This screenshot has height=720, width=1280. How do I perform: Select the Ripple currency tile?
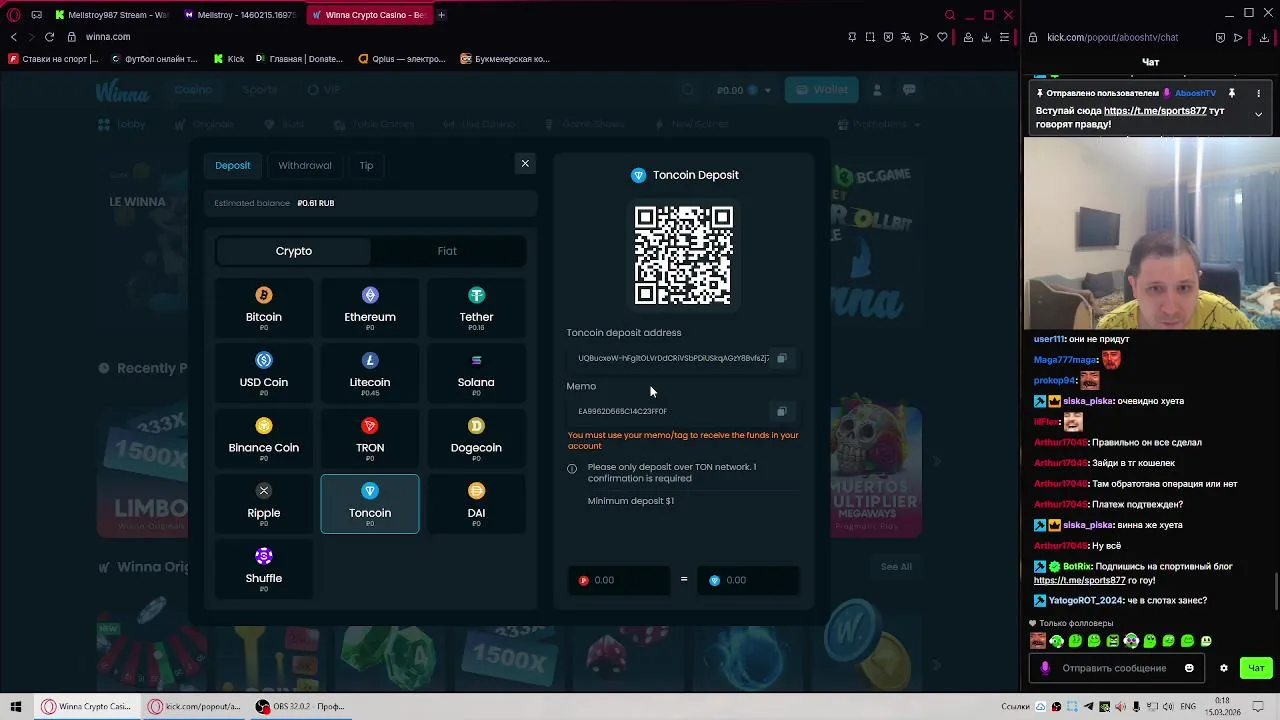pyautogui.click(x=264, y=504)
